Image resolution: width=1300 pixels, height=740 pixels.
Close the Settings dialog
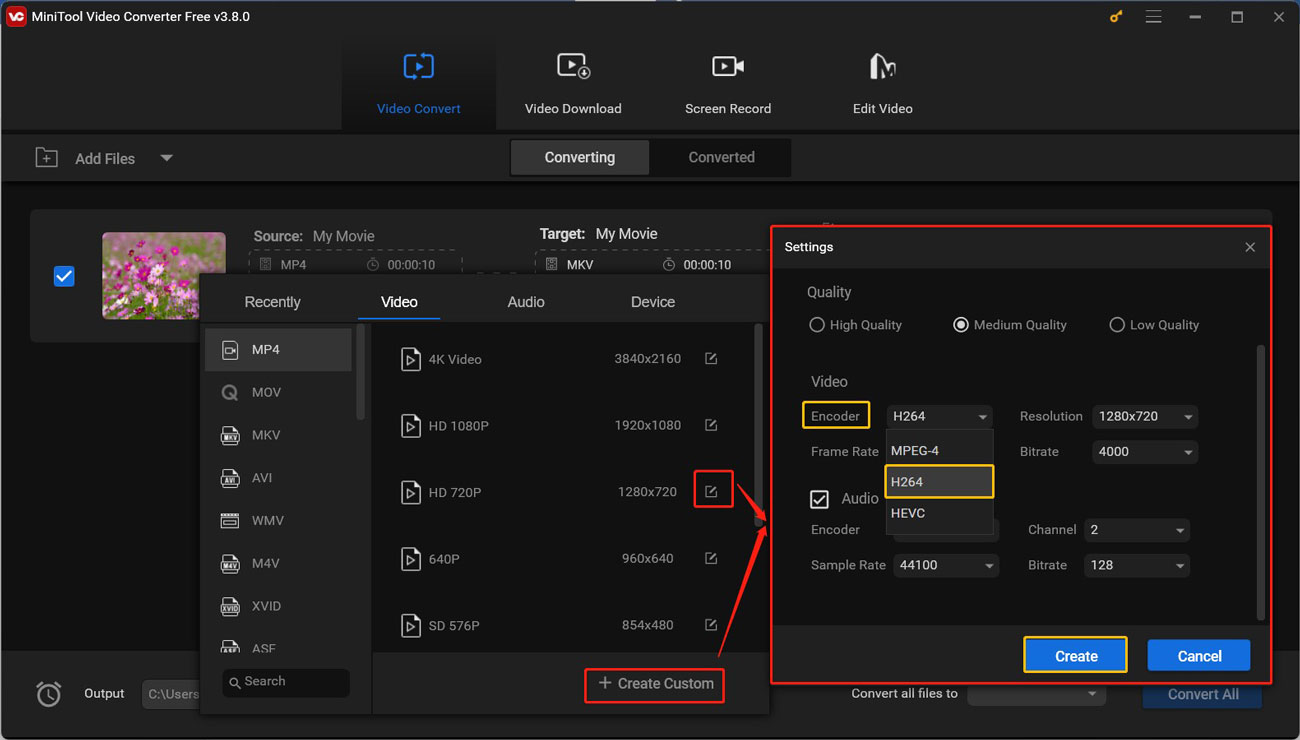click(x=1250, y=247)
